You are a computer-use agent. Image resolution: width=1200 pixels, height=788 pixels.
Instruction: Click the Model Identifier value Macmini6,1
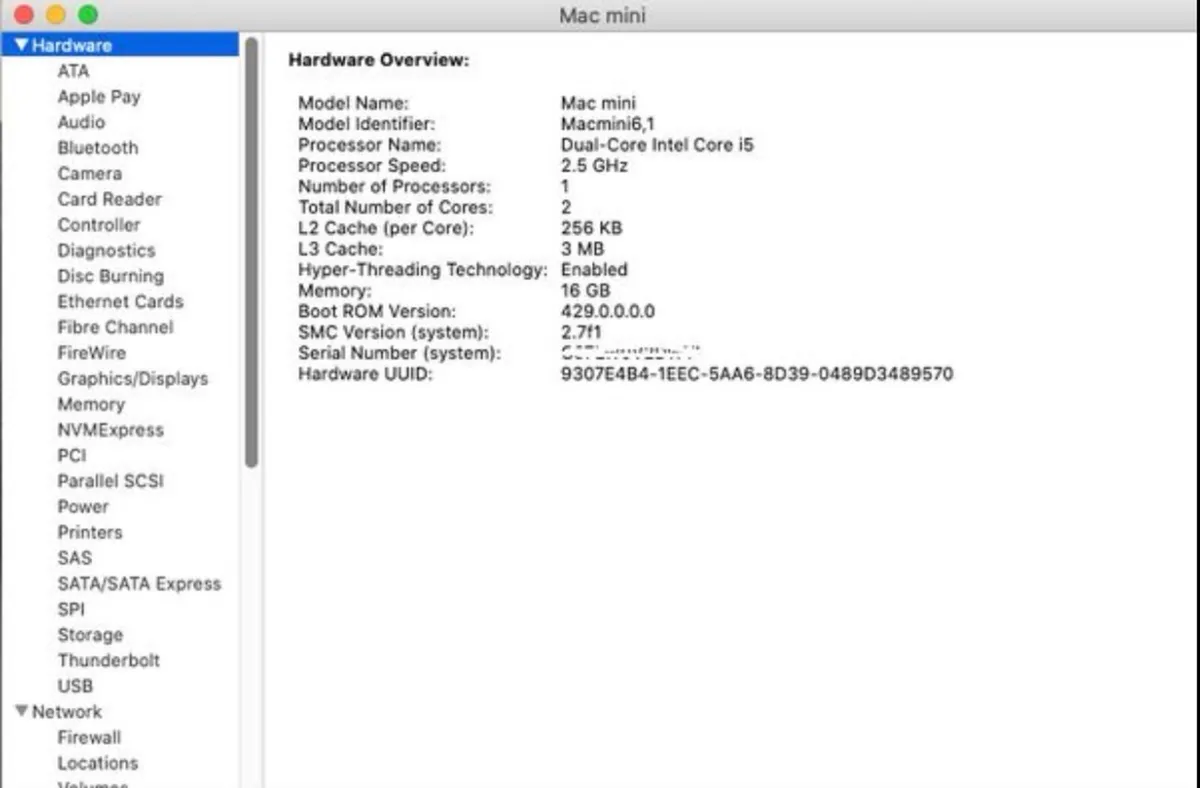coord(609,124)
